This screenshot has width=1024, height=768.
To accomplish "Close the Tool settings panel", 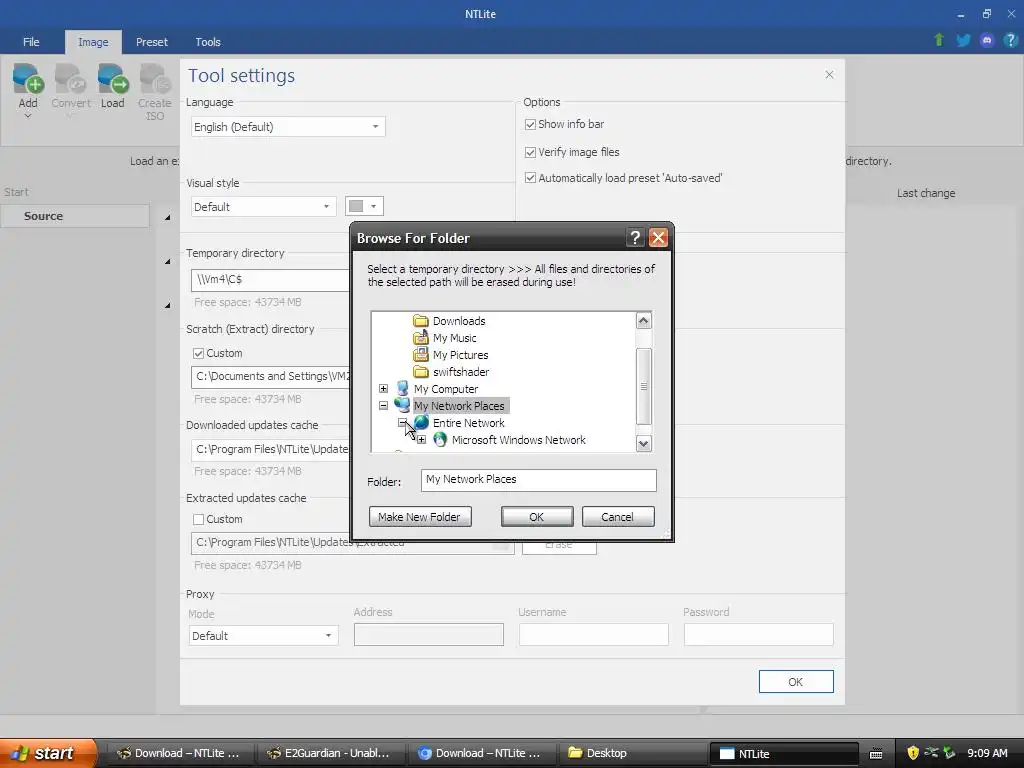I will pos(829,74).
